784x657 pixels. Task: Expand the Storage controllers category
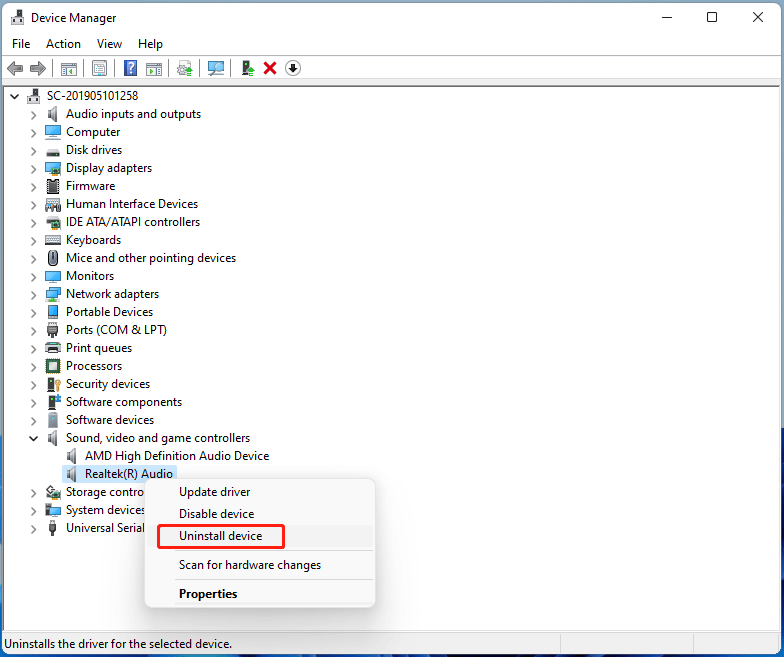point(34,492)
